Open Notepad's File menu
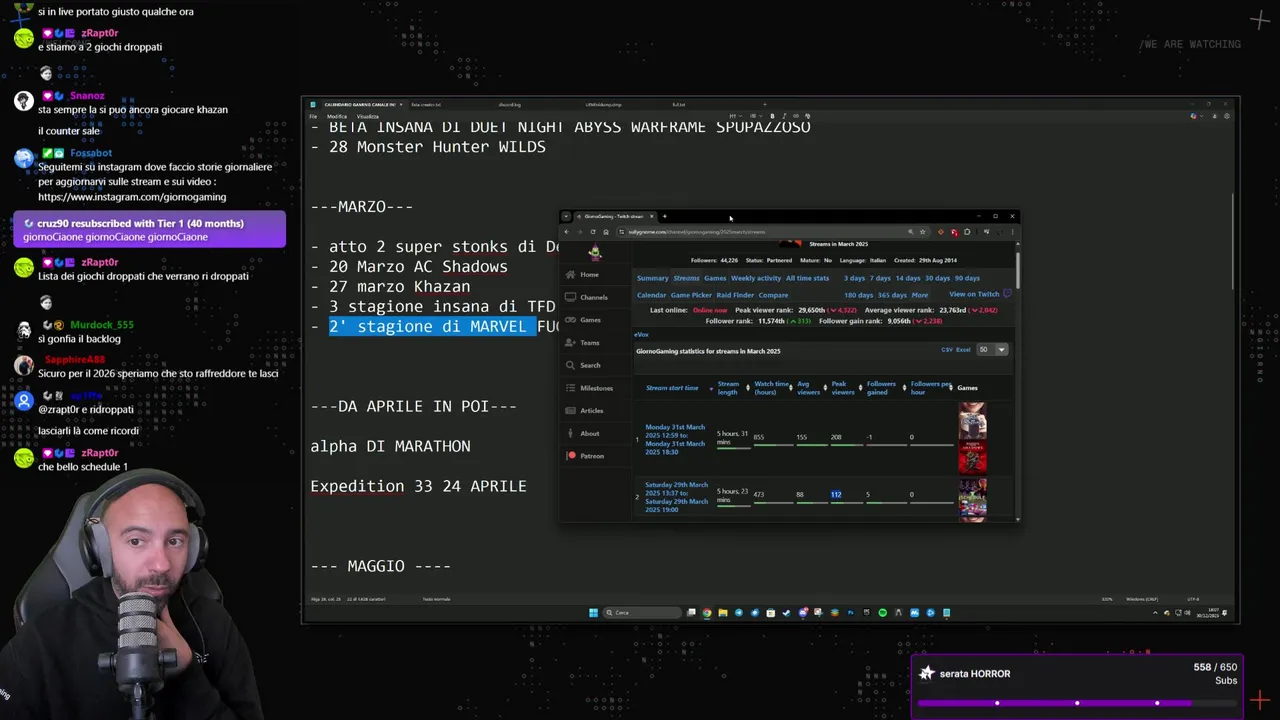Screen dimensions: 1280x720 pos(313,116)
